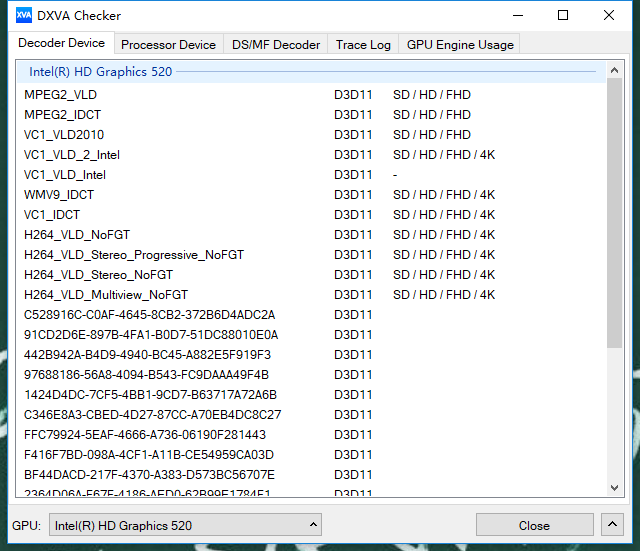The width and height of the screenshot is (640, 551).
Task: Select the H264_VLD_Multiview_NoFGT row
Action: click(x=312, y=295)
